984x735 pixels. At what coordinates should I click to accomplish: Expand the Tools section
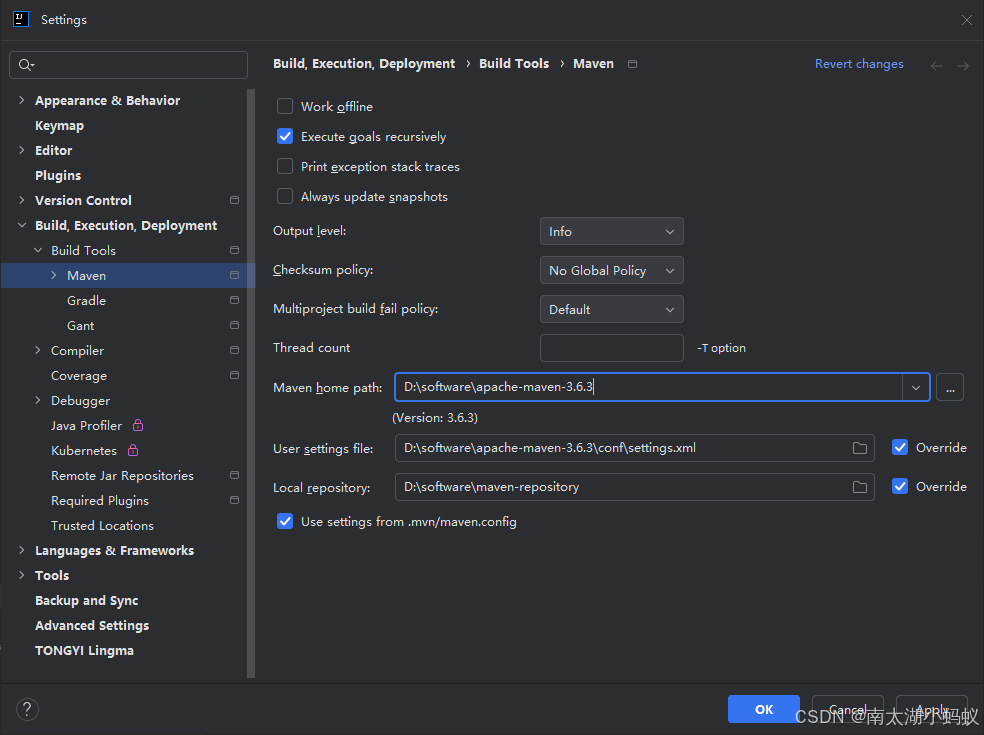[x=22, y=576]
